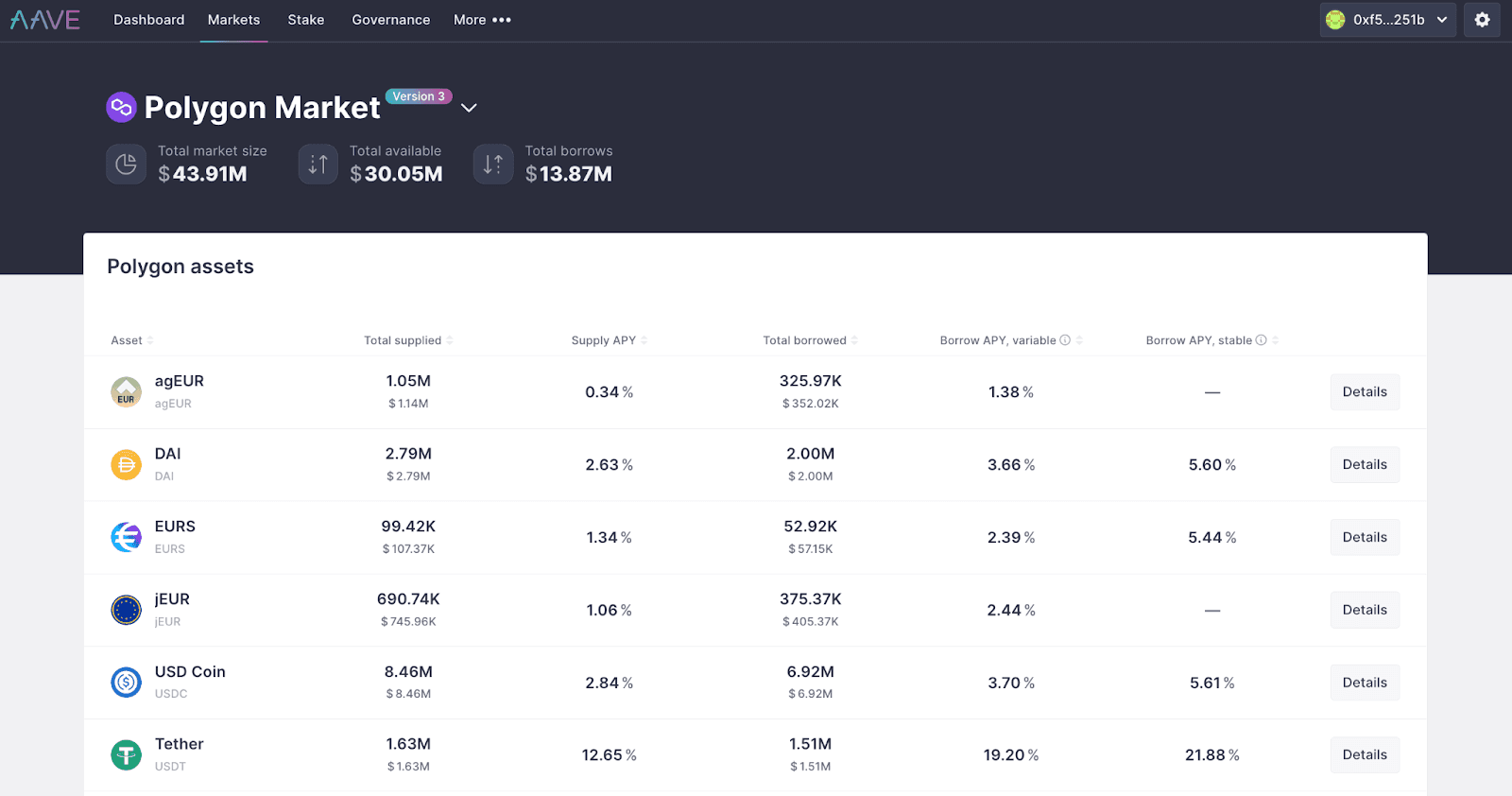Screen dimensions: 1512x796
Task: Go to the Dashboard tab
Action: 149,20
